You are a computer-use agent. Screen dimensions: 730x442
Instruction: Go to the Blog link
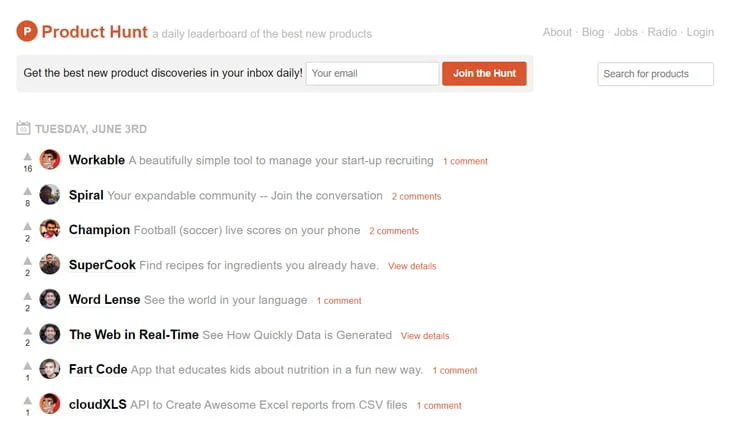coord(593,32)
